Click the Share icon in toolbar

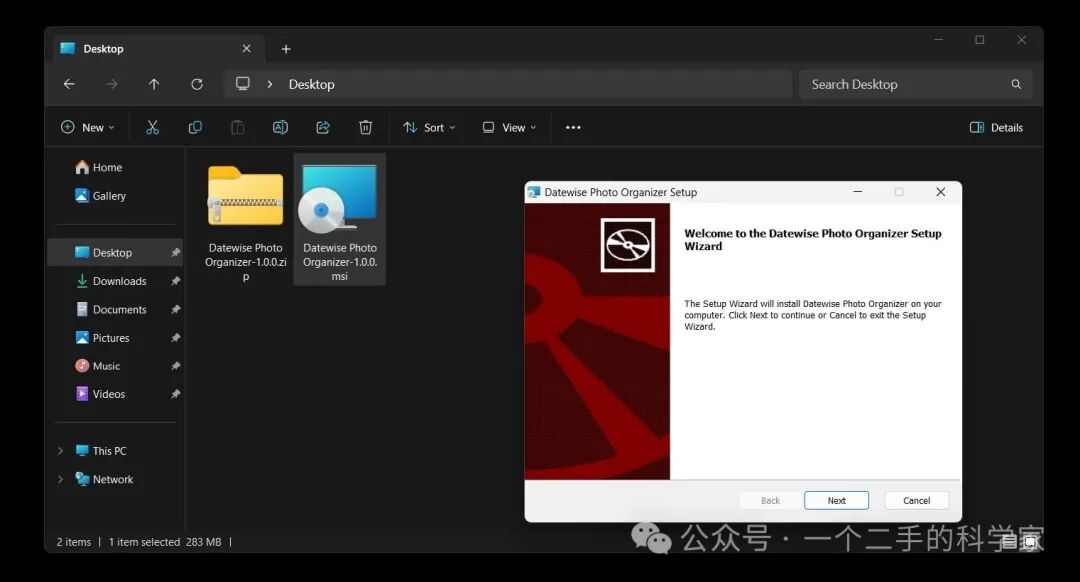pos(323,127)
